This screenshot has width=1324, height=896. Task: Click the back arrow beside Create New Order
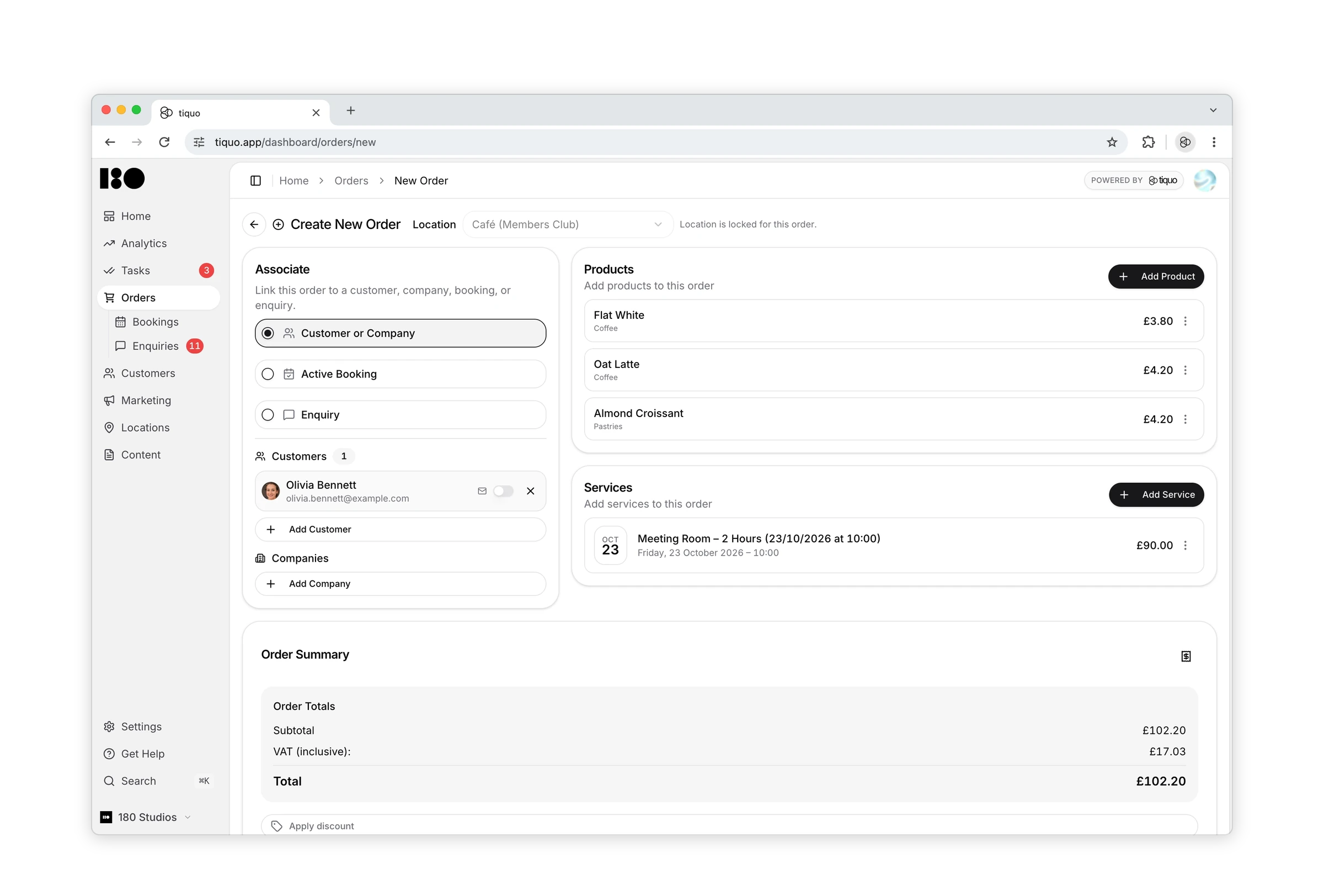coord(254,225)
